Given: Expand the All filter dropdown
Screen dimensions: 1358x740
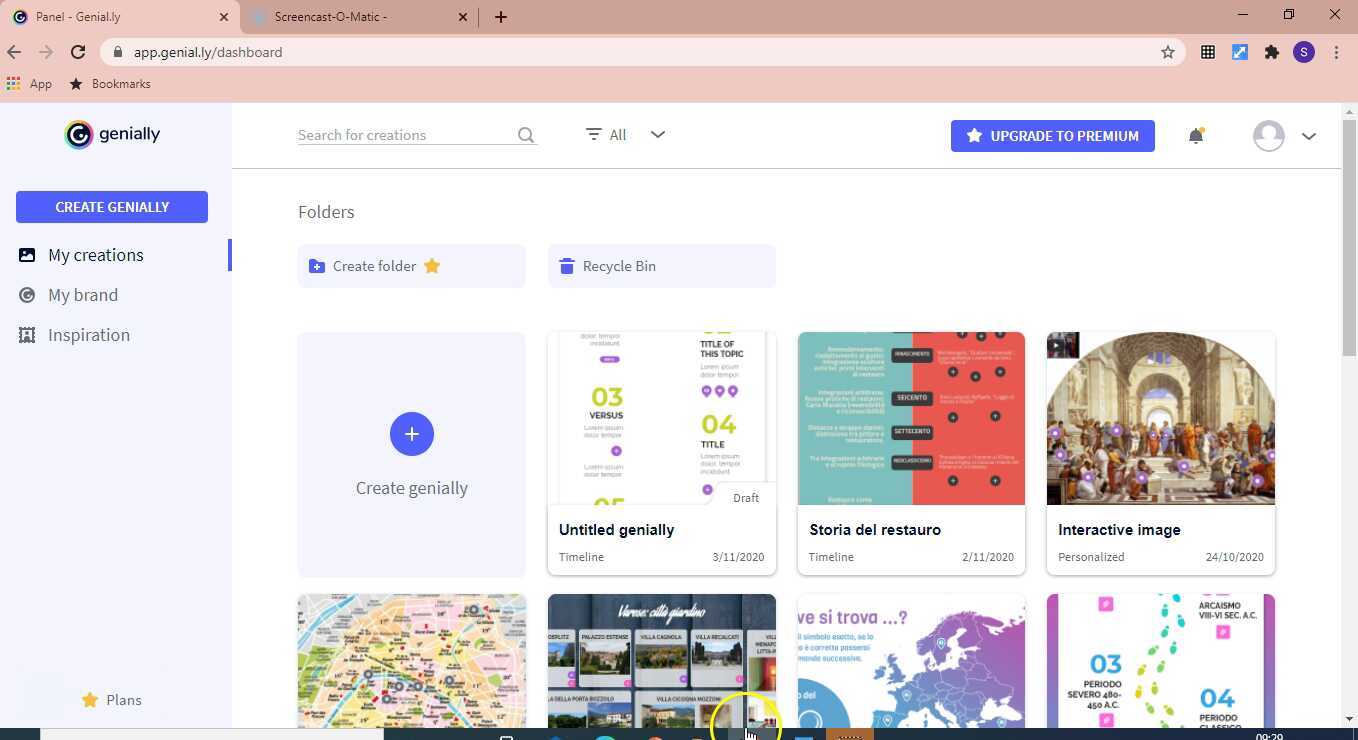Looking at the screenshot, I should [x=657, y=135].
